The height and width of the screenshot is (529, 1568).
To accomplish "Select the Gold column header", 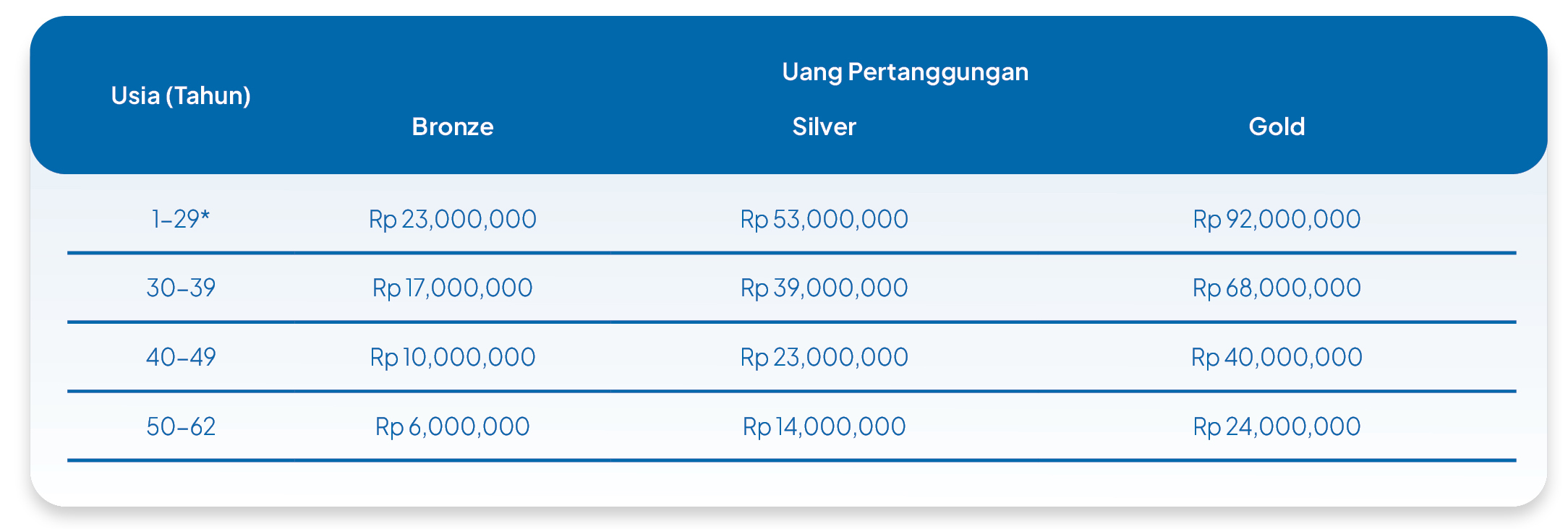I will tap(1277, 126).
